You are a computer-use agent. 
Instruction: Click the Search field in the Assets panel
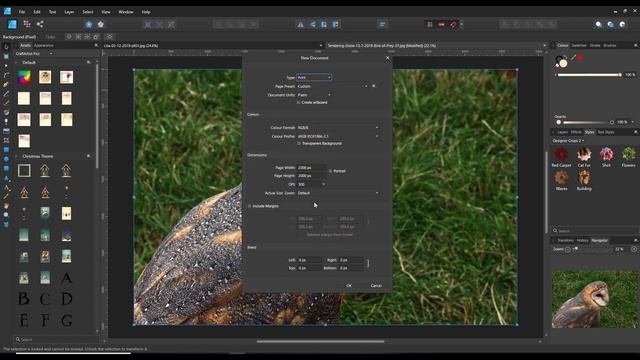pyautogui.click(x=56, y=339)
